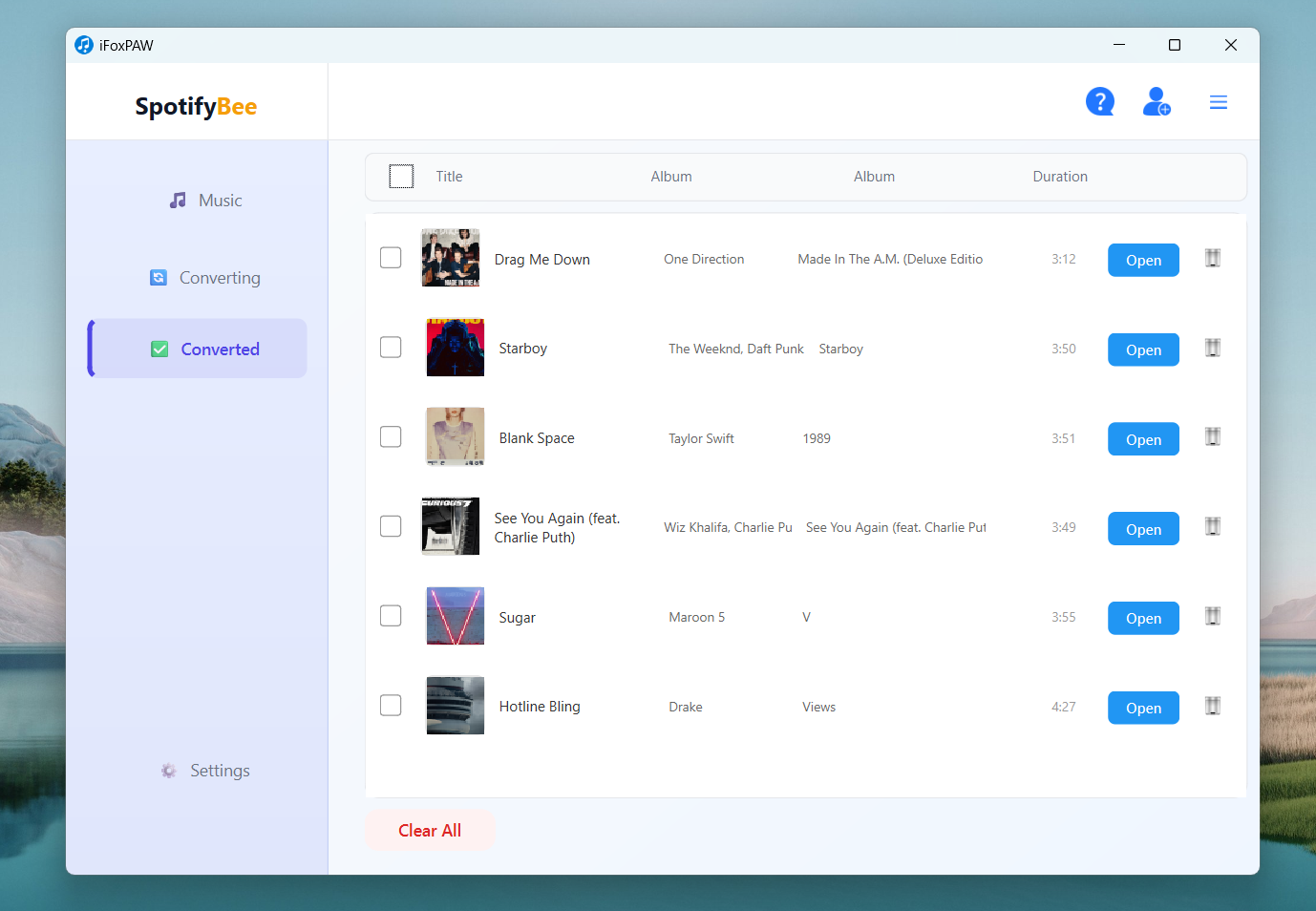Click the SpotifyBee logo

196,107
